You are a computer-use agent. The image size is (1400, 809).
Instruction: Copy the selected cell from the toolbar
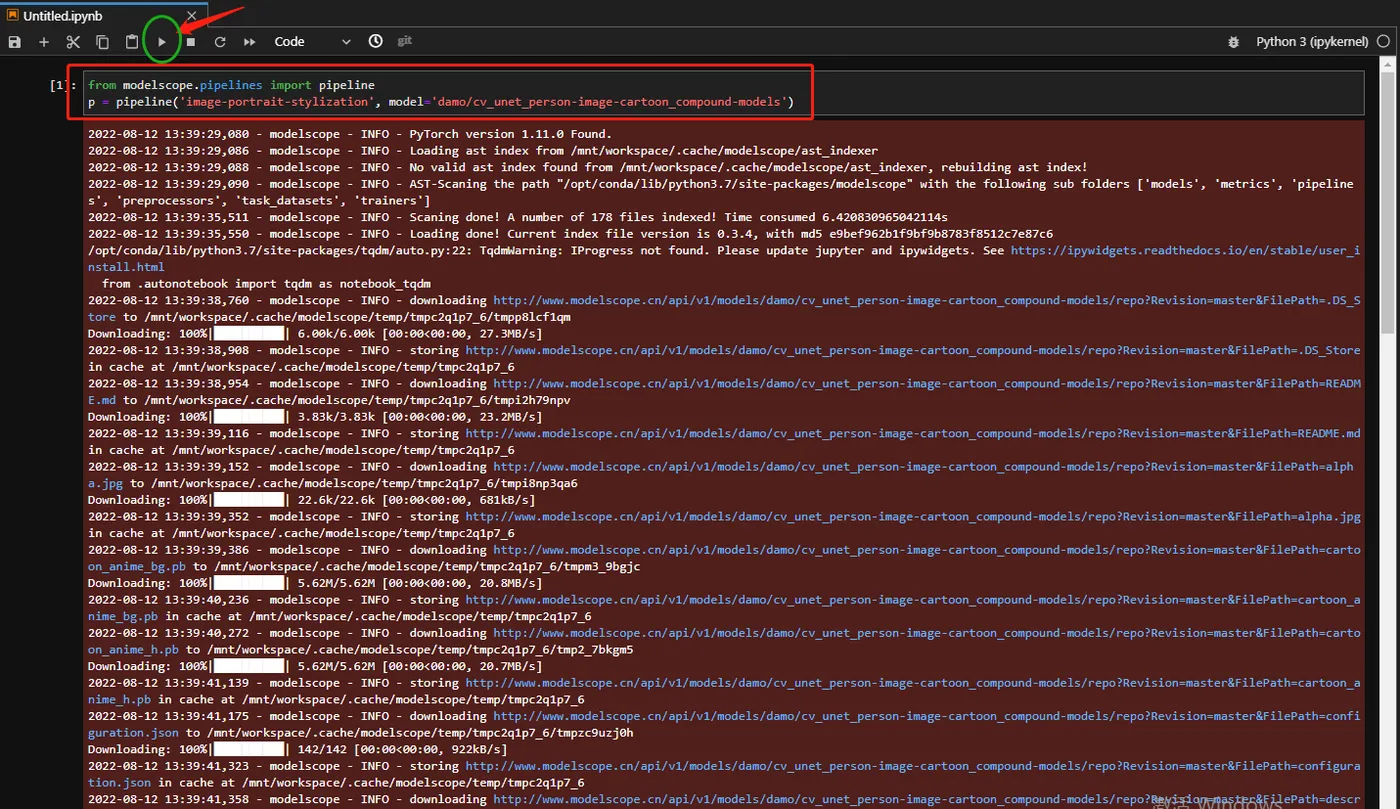[102, 42]
